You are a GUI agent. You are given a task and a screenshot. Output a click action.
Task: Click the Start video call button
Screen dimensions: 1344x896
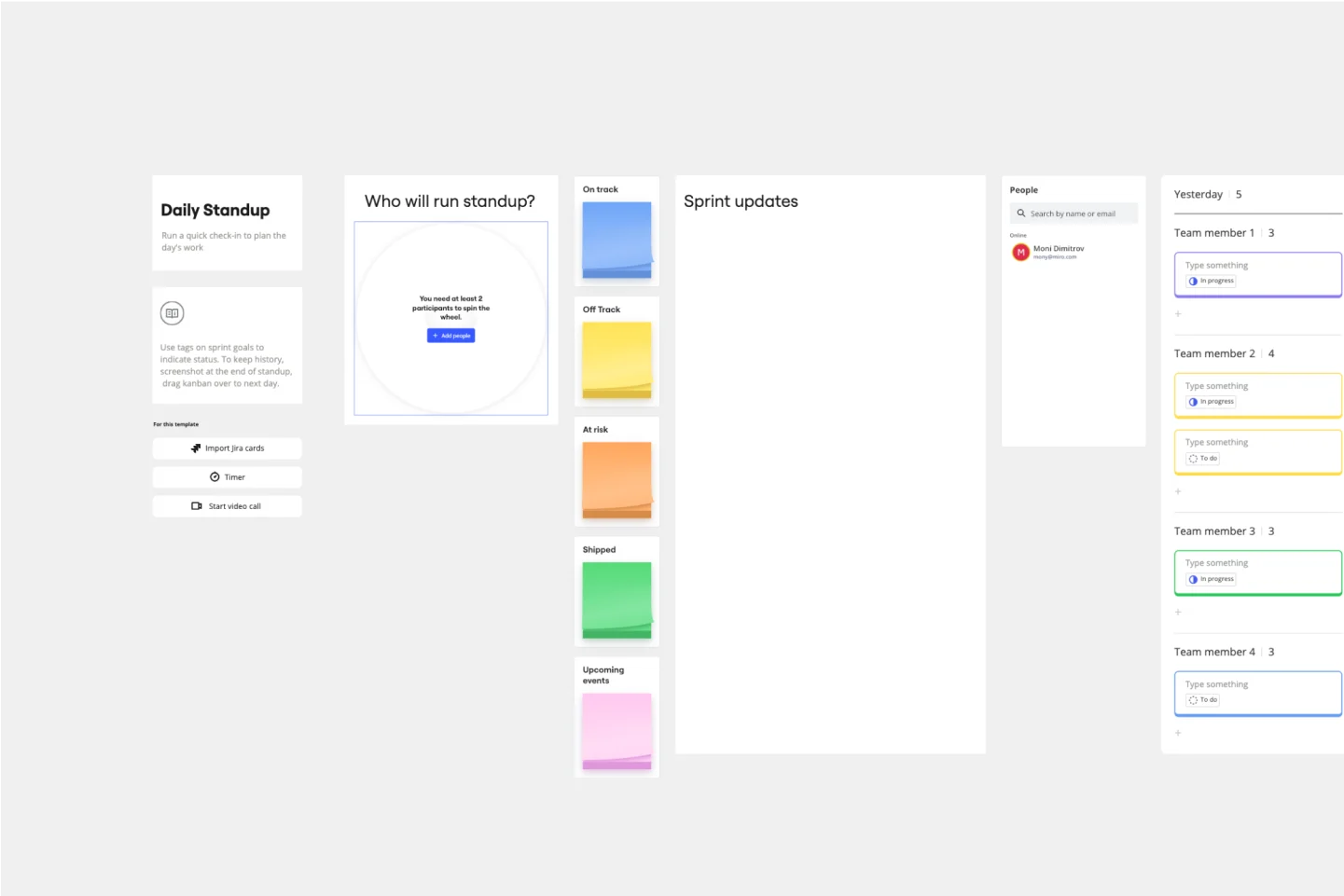coord(227,506)
